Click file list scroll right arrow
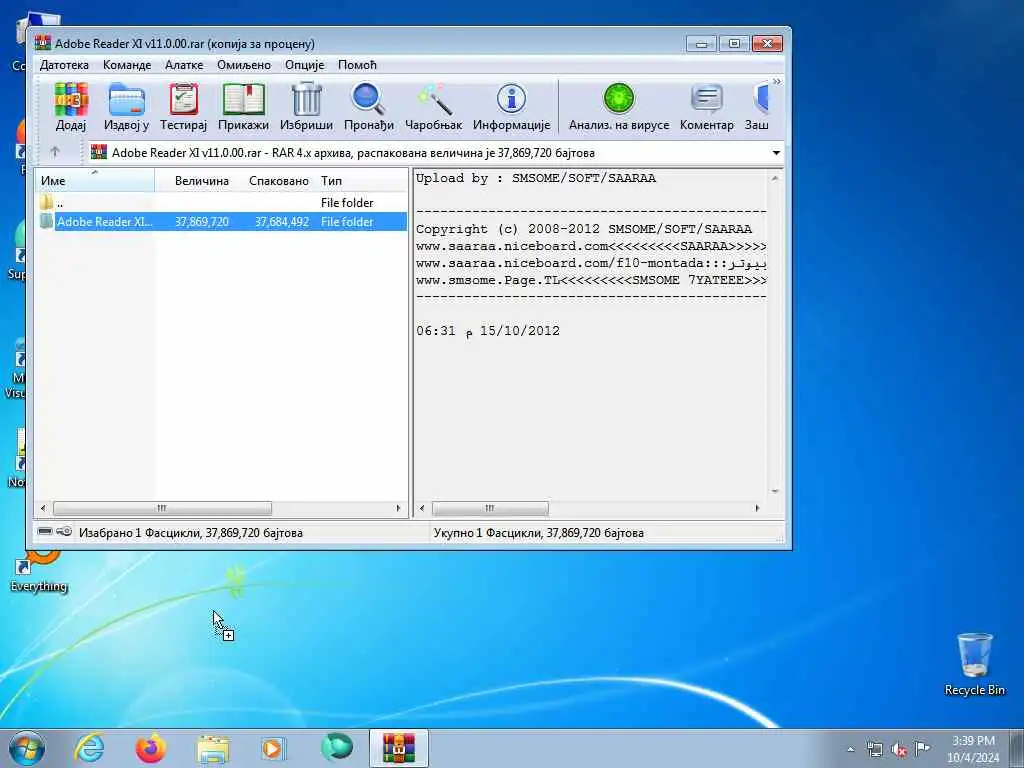The image size is (1024, 768). 398,508
